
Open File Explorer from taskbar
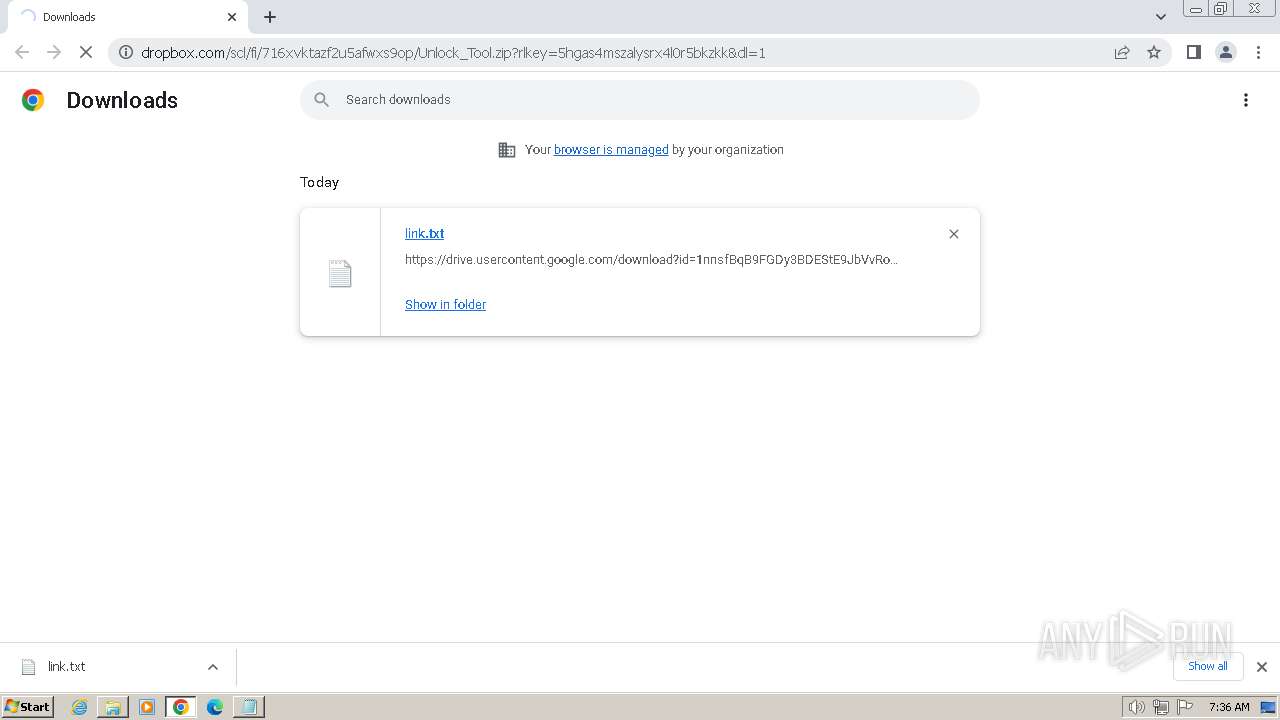[113, 707]
